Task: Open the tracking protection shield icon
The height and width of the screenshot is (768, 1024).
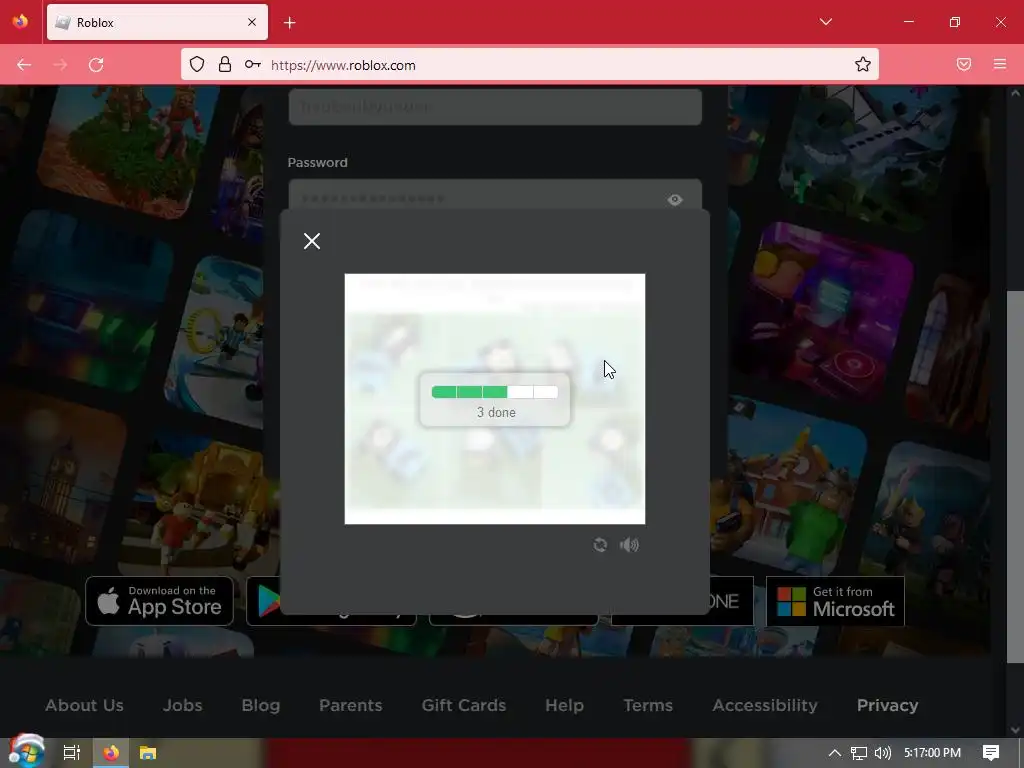Action: point(197,64)
